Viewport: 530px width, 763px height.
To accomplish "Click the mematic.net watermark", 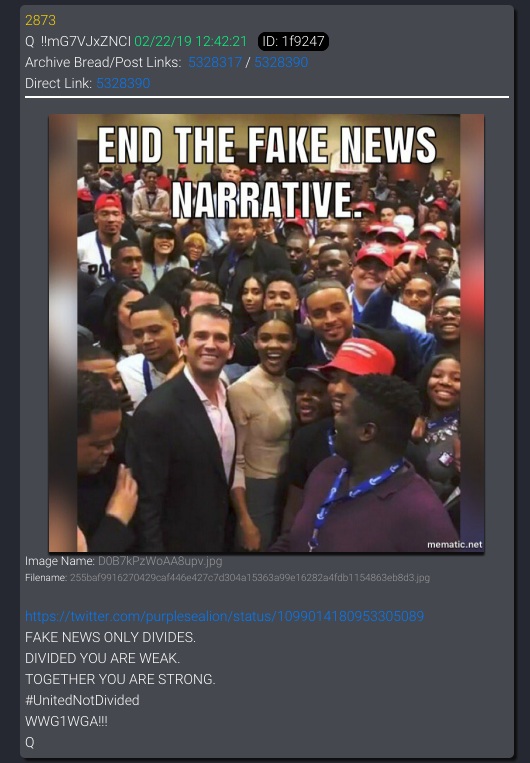I will click(x=455, y=545).
